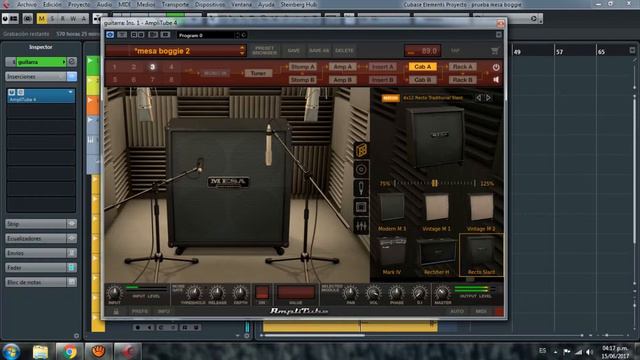Open the mesa boggie 2 preset dropdown
The width and height of the screenshot is (640, 360).
[x=242, y=51]
